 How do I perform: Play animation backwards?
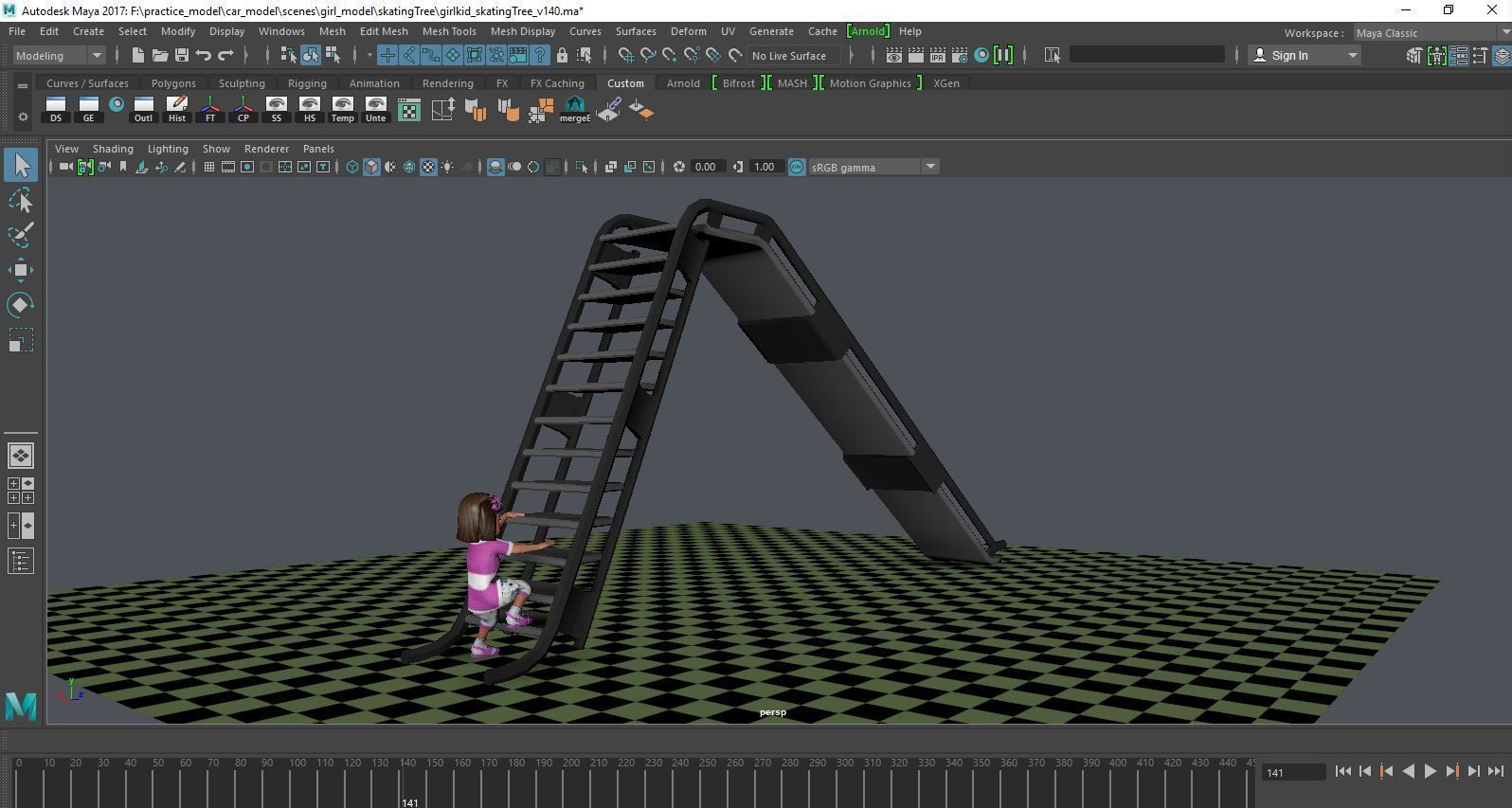click(1409, 771)
